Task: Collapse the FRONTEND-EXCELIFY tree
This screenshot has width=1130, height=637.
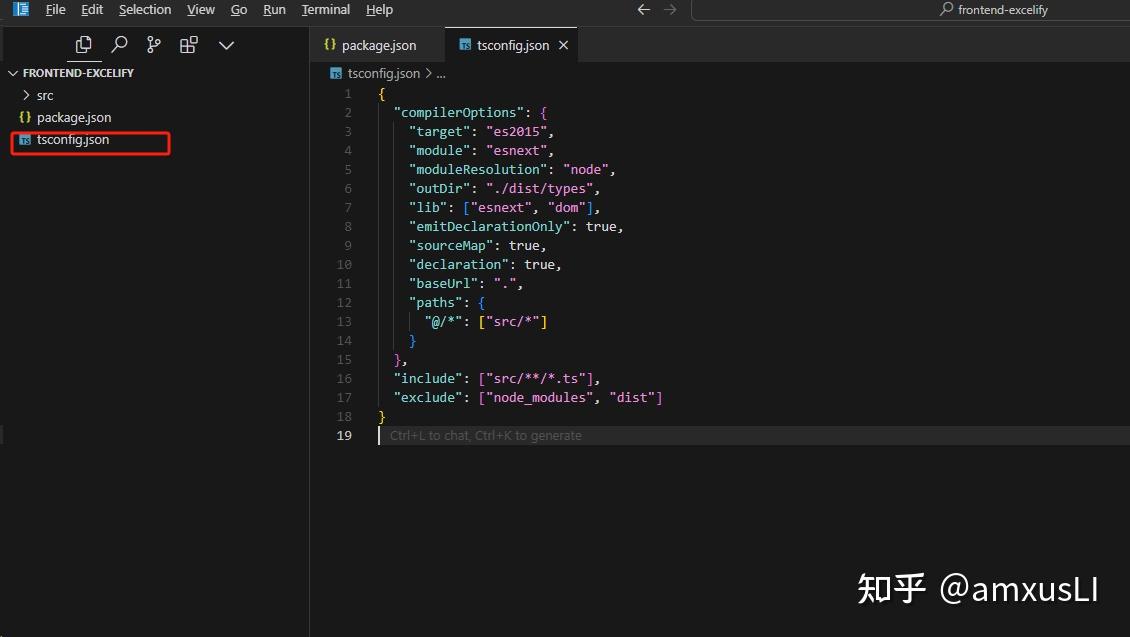Action: [13, 72]
